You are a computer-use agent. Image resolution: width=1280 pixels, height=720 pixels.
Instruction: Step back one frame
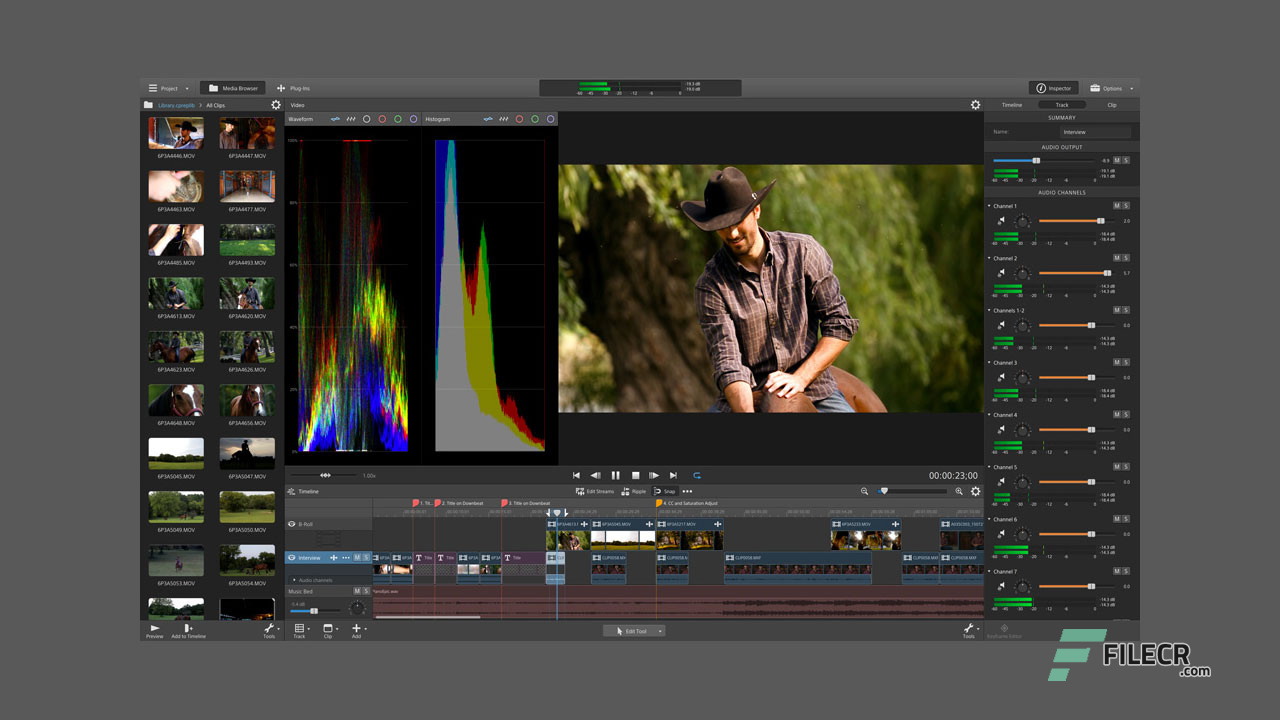(x=595, y=475)
